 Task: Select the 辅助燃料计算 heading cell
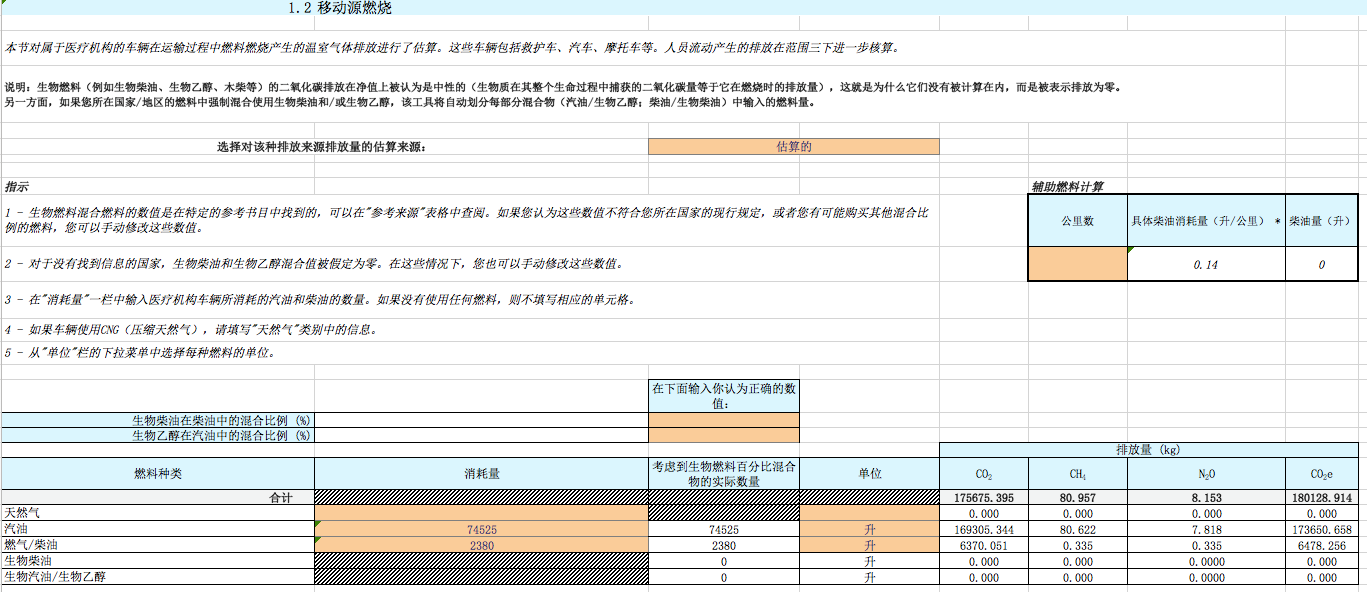click(x=1068, y=187)
